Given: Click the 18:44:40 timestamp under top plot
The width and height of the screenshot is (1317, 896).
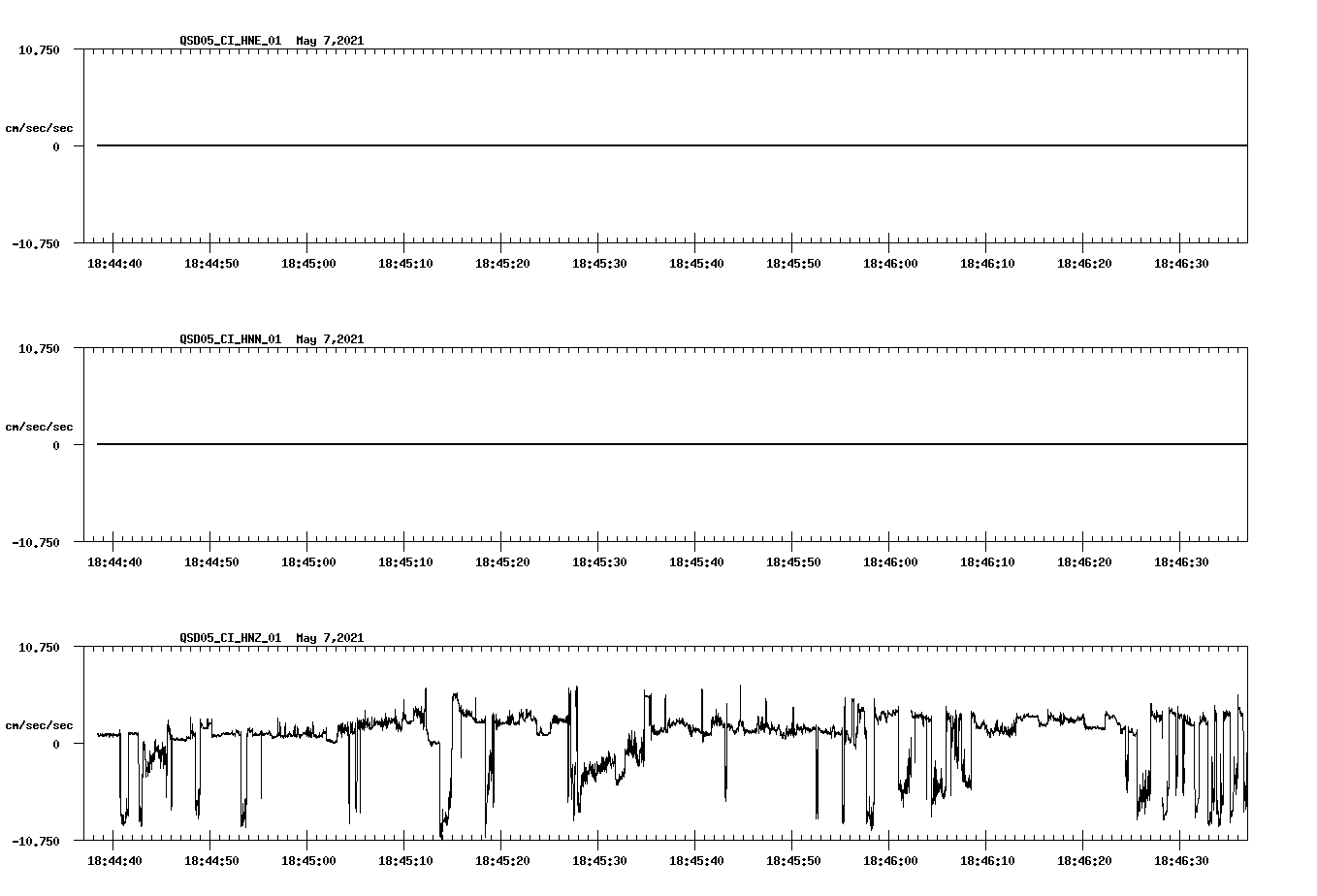Looking at the screenshot, I should (x=114, y=263).
